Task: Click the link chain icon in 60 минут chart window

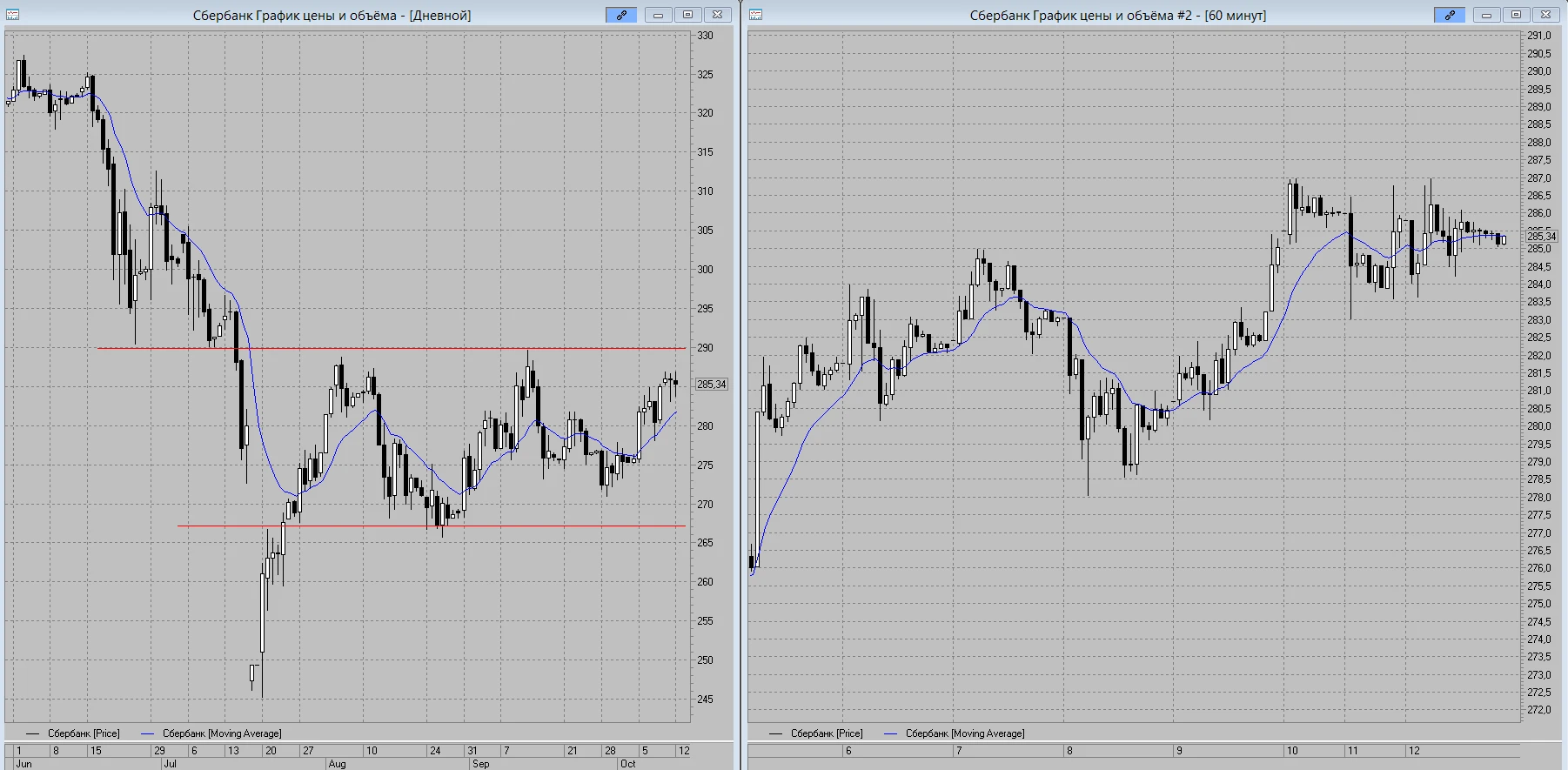Action: click(x=1450, y=15)
